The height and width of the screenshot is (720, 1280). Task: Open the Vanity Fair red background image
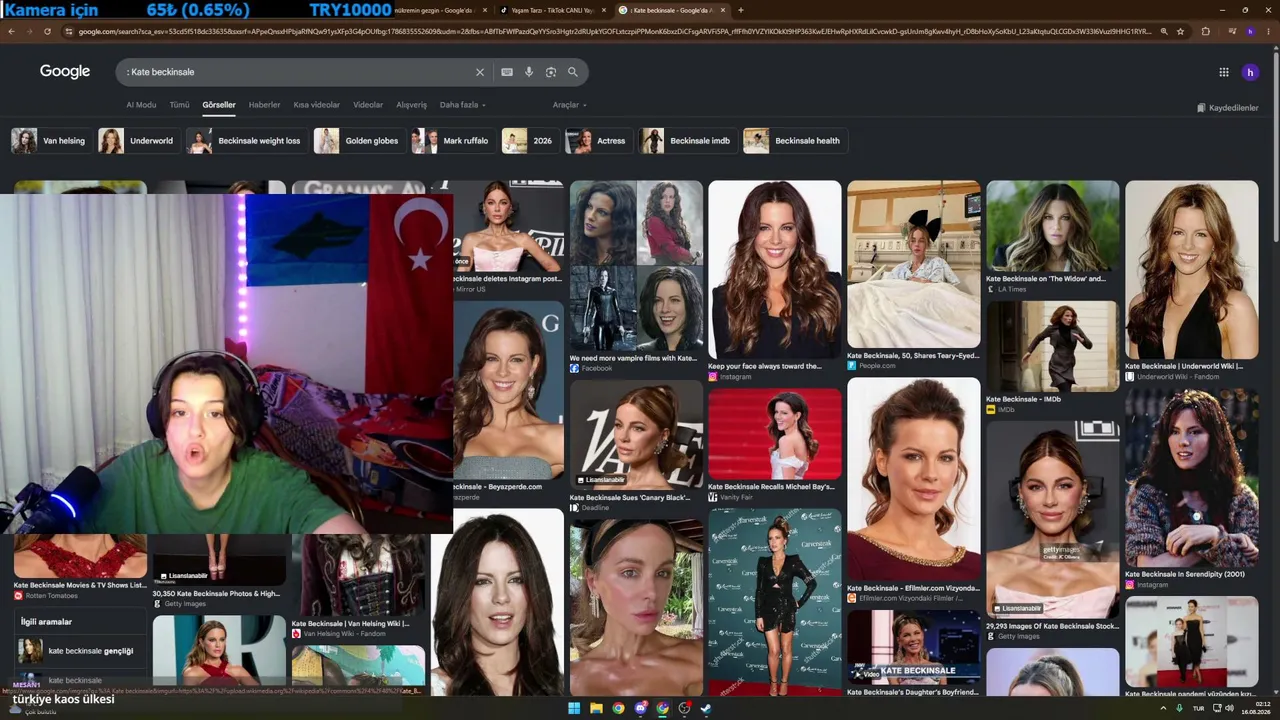click(775, 434)
